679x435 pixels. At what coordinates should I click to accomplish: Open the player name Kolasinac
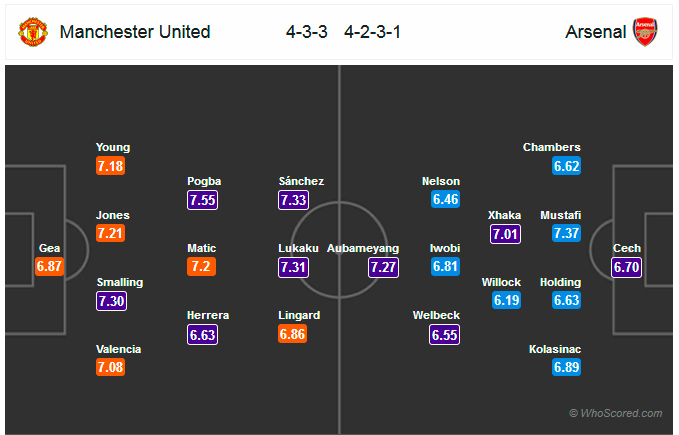click(x=555, y=349)
